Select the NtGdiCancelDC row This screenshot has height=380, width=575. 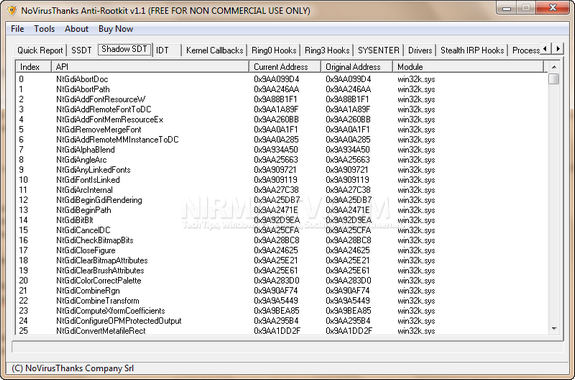(x=281, y=230)
